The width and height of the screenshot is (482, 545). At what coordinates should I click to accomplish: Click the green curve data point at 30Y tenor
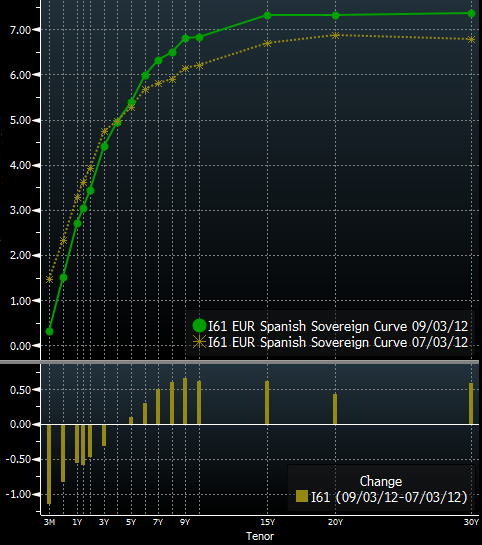pos(472,14)
